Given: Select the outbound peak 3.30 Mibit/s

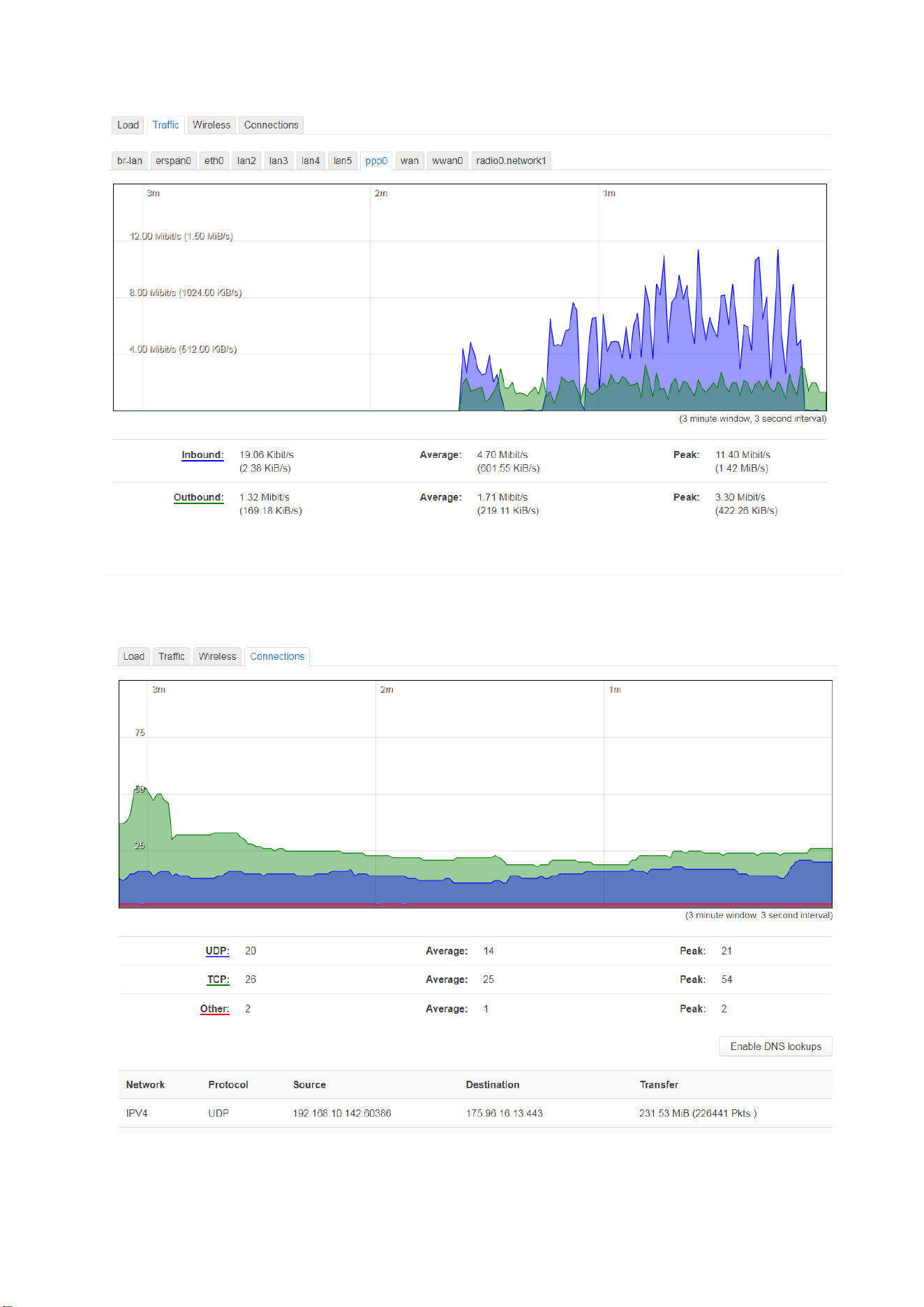Looking at the screenshot, I should coord(740,497).
